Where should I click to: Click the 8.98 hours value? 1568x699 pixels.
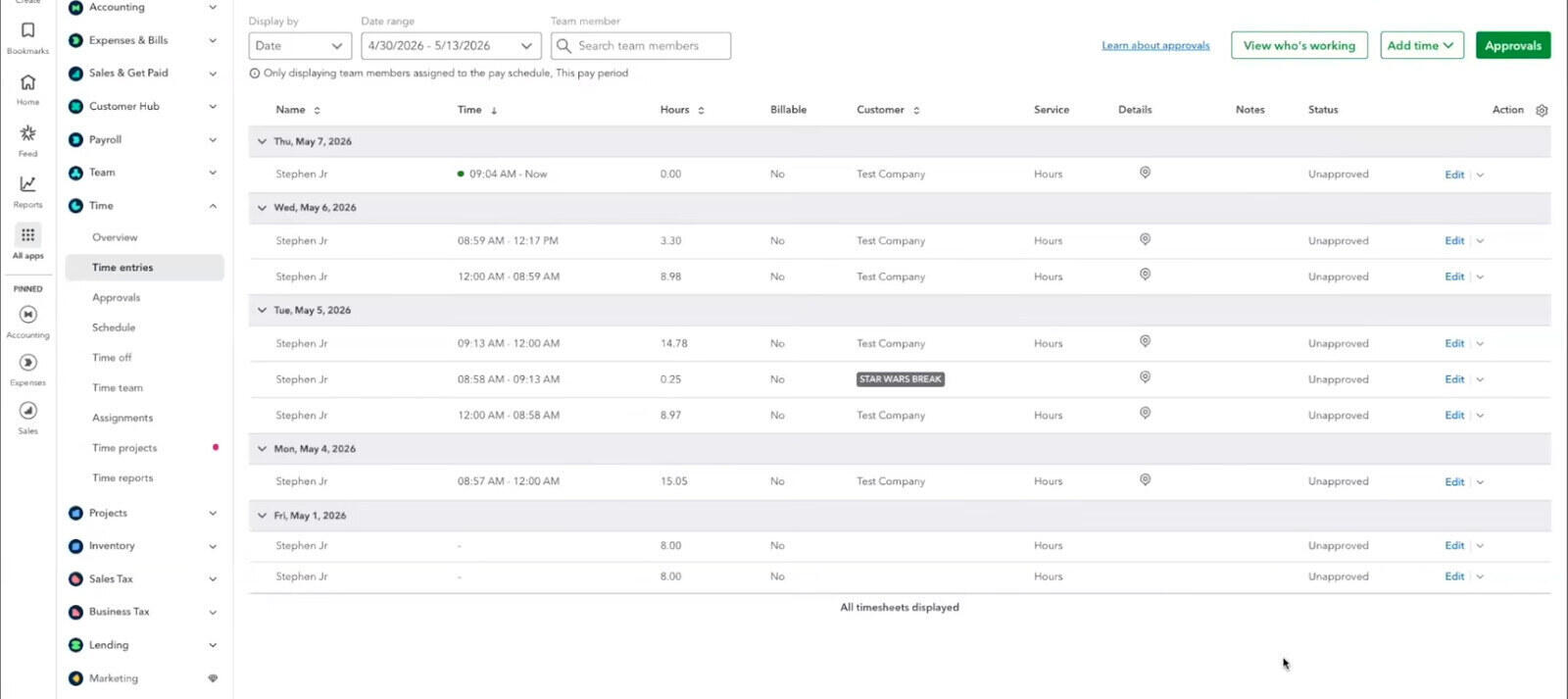[x=670, y=276]
